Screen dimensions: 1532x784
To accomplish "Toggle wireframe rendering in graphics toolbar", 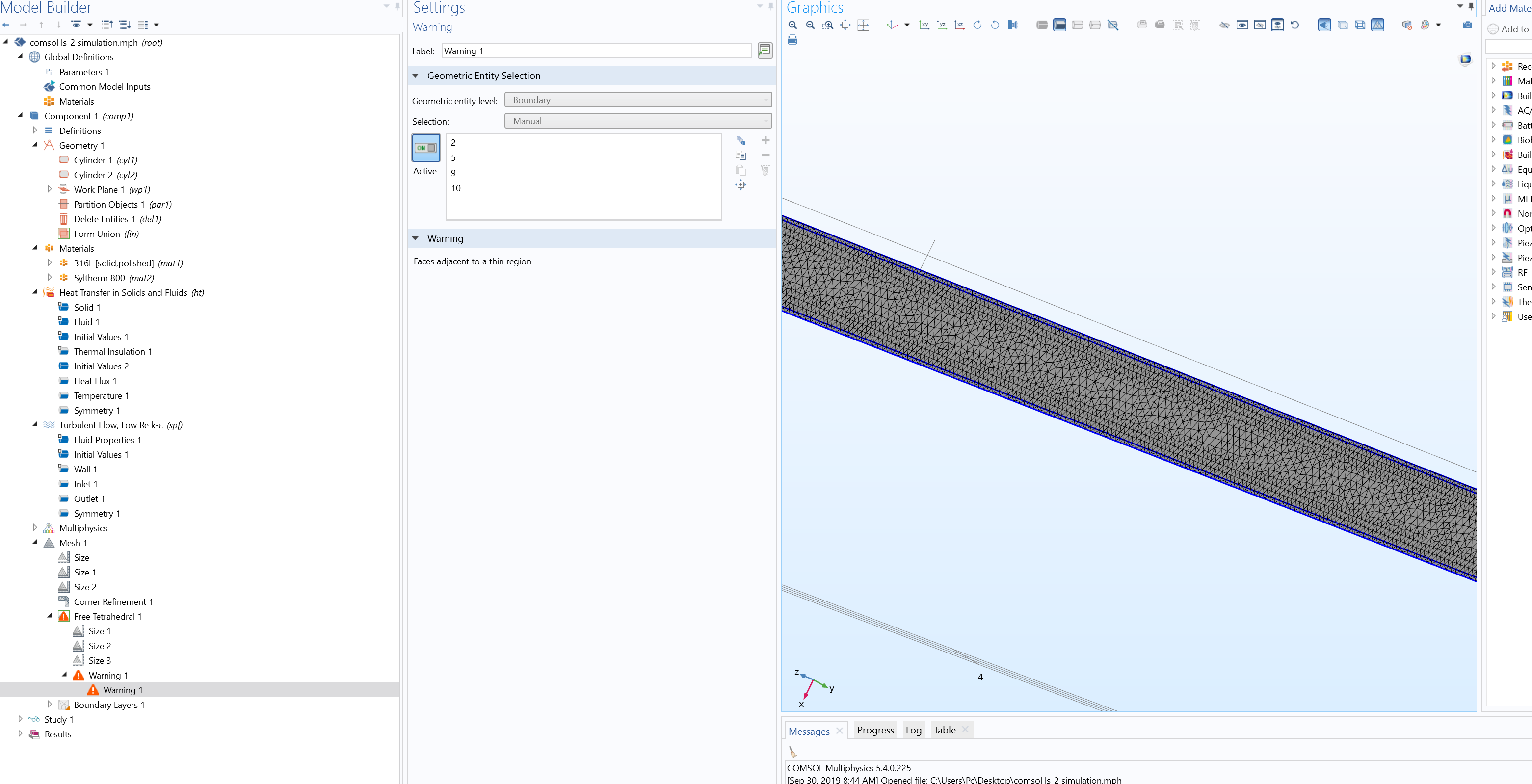I will (x=1360, y=25).
